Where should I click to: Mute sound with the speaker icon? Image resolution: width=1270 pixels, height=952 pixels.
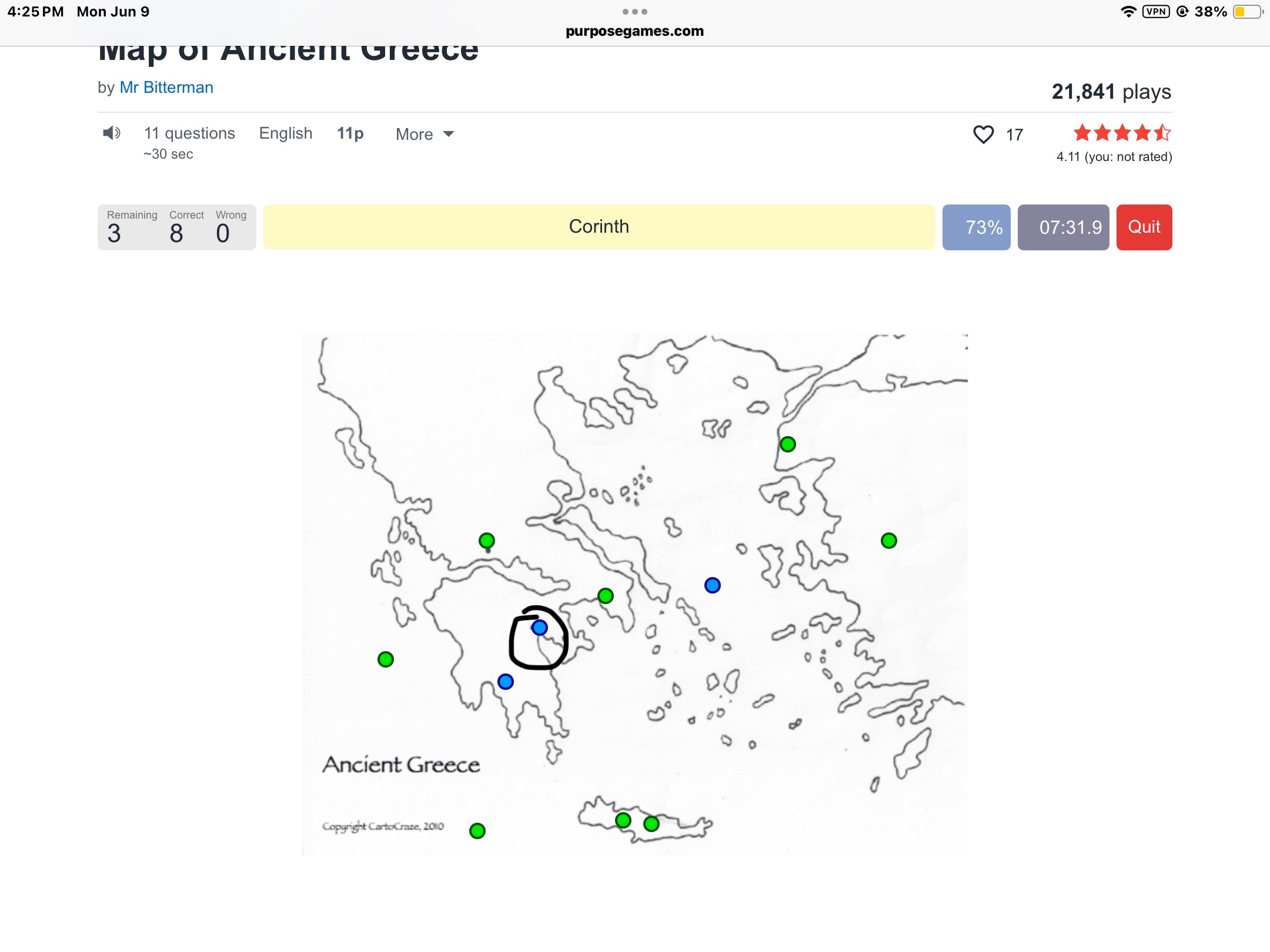pos(111,133)
